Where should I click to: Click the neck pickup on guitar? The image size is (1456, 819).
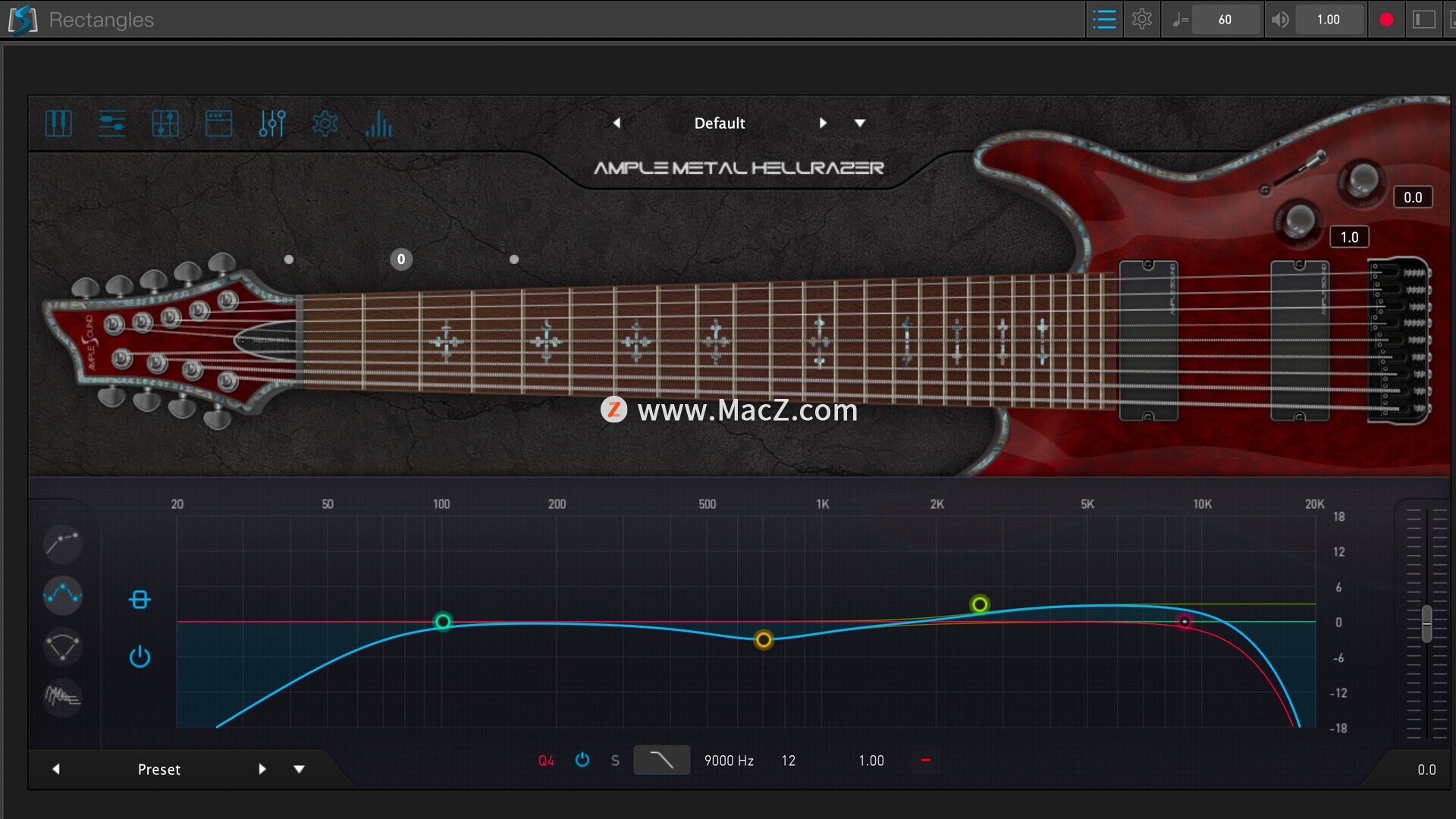point(1149,340)
